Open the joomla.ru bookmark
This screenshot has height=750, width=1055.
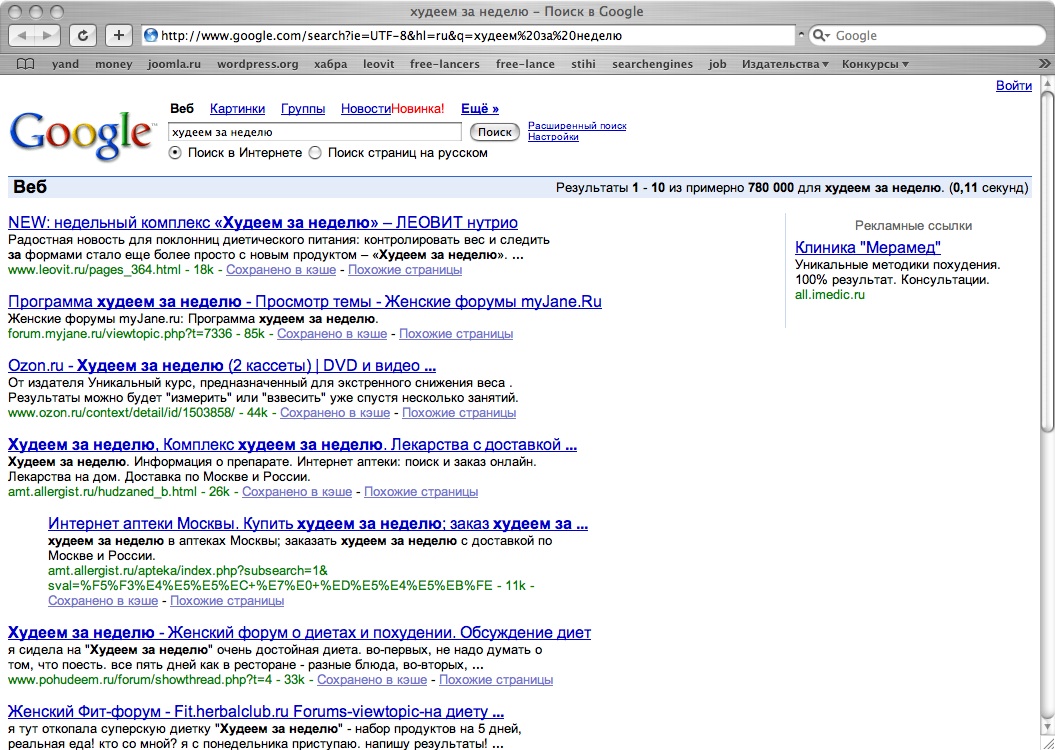174,65
